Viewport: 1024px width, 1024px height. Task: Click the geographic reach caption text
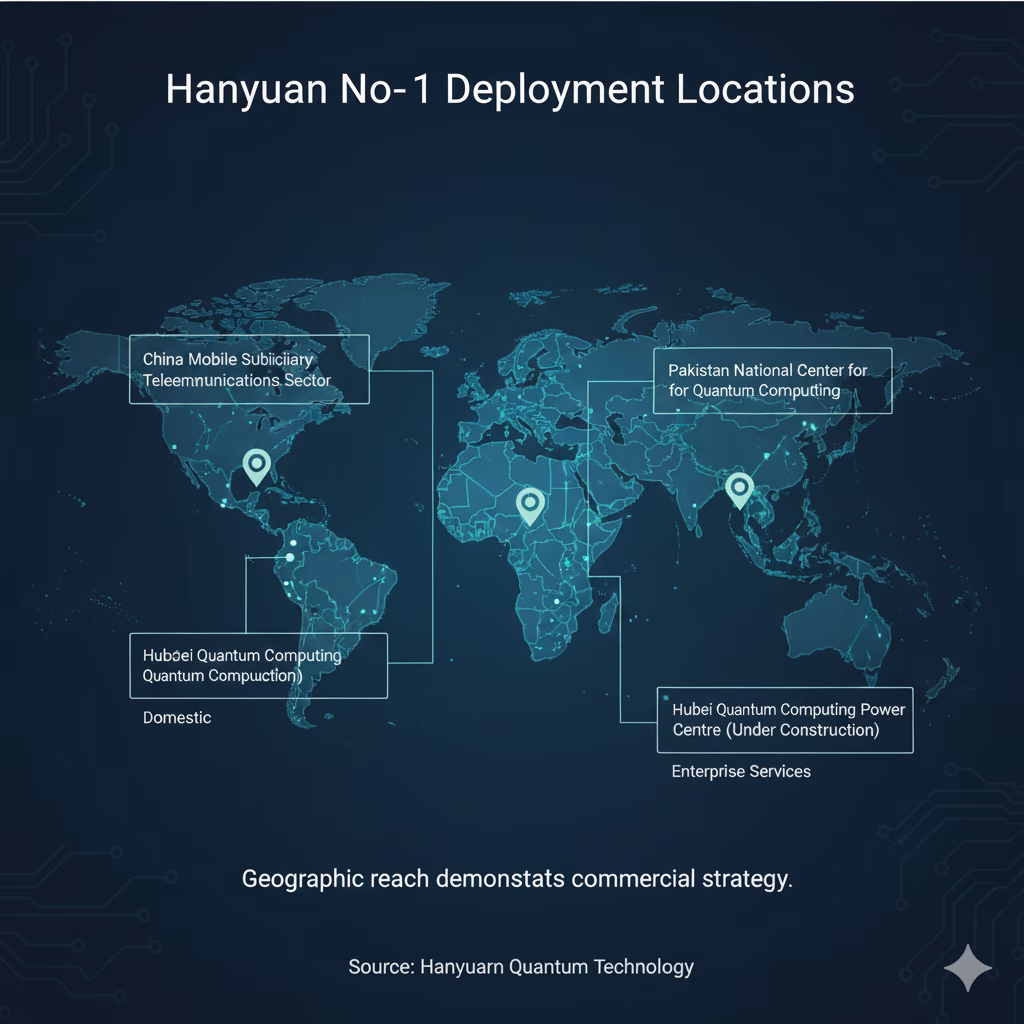[516, 878]
